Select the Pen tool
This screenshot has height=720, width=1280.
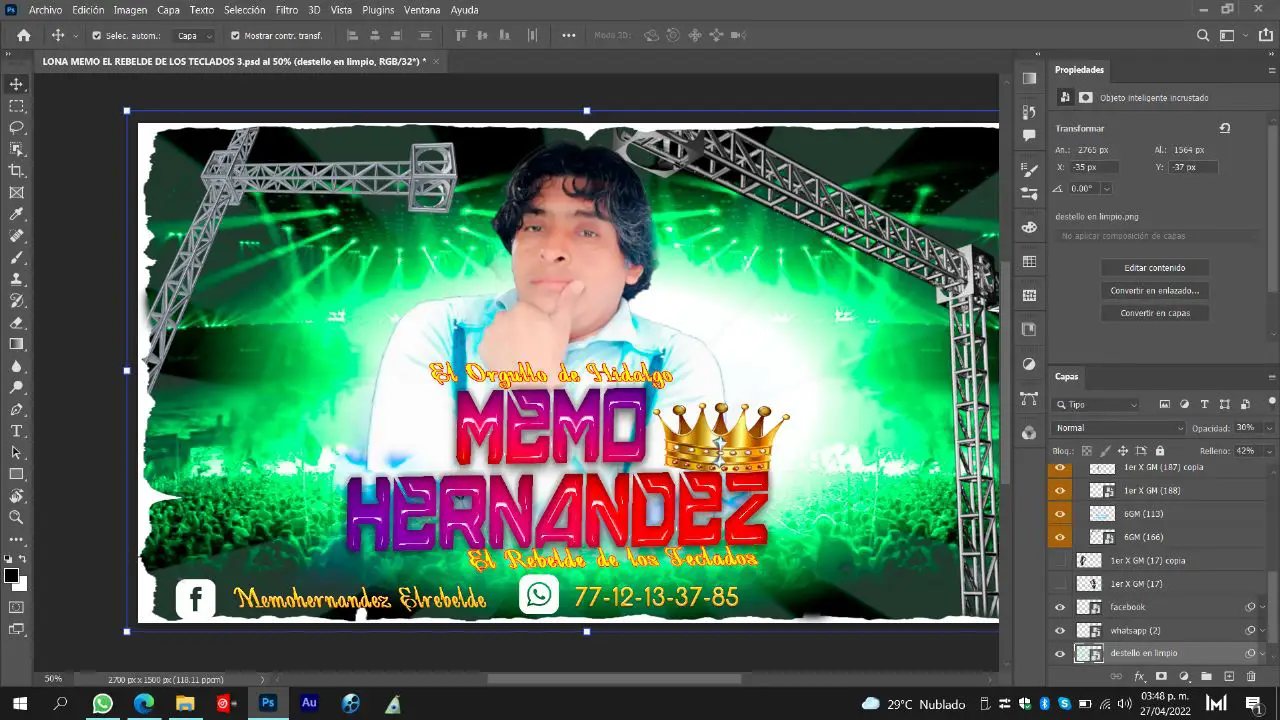pos(17,409)
